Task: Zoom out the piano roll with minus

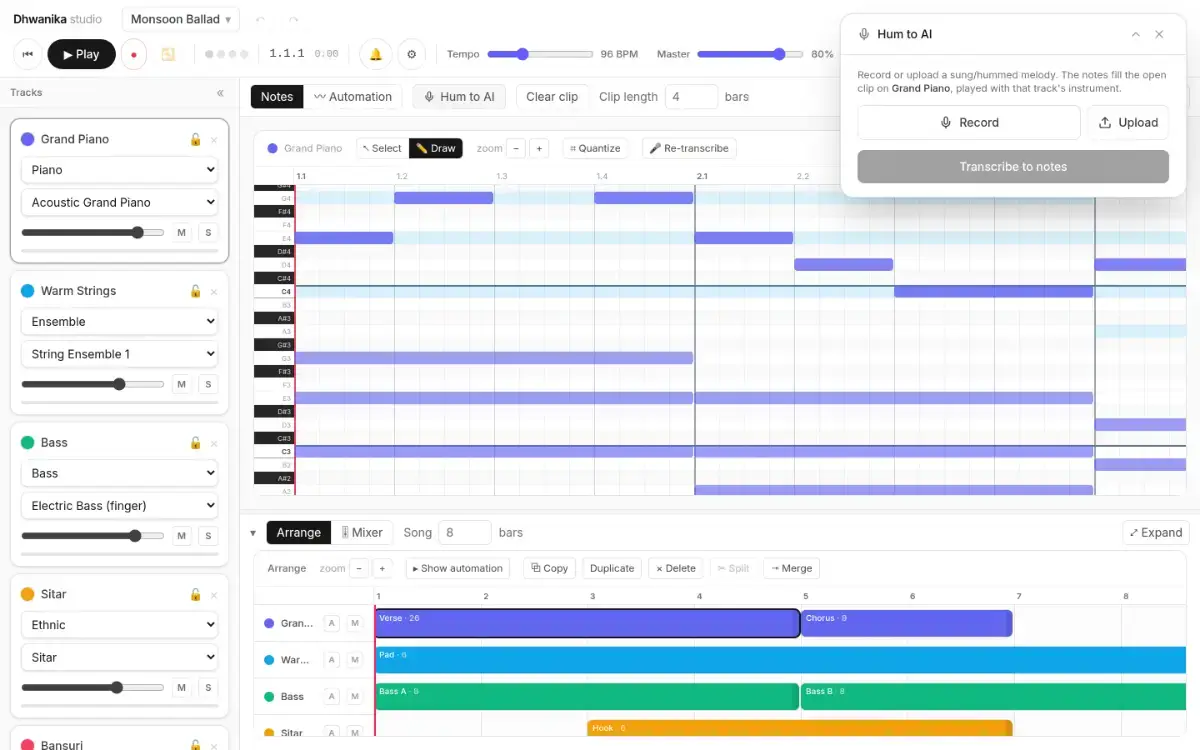Action: (x=516, y=148)
